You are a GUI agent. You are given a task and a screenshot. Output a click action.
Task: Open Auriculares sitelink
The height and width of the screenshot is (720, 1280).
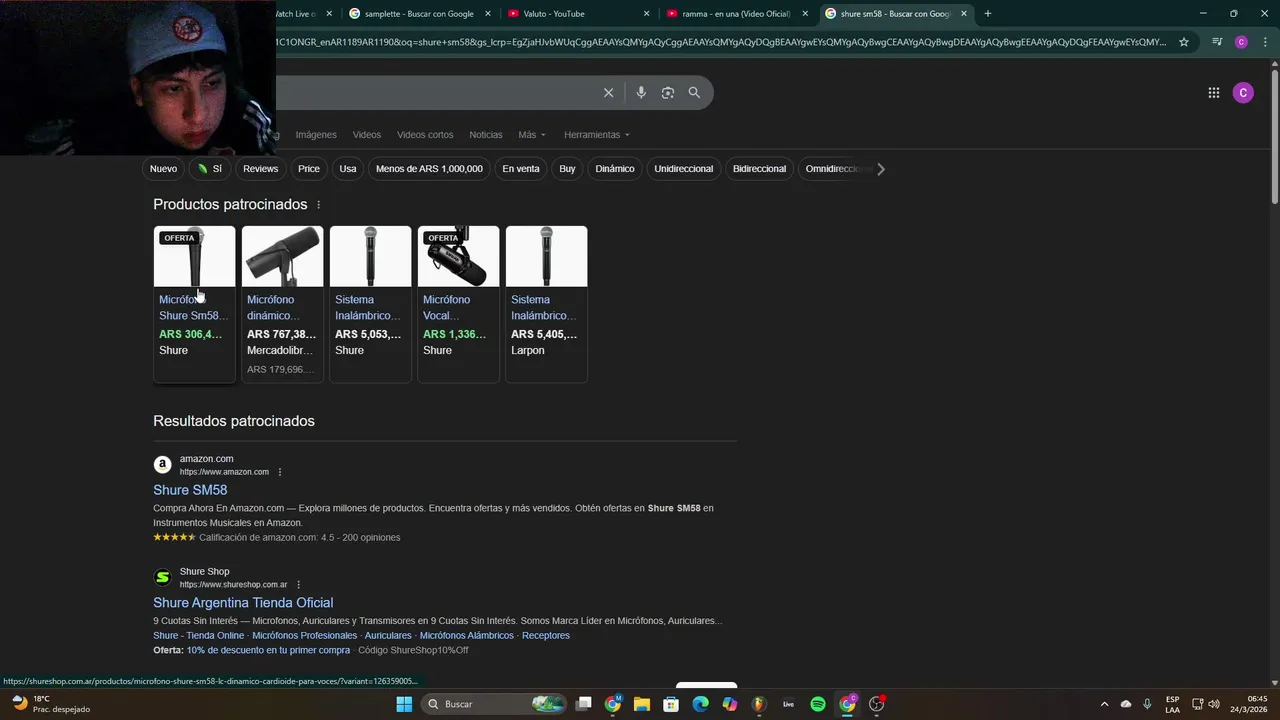(x=388, y=636)
